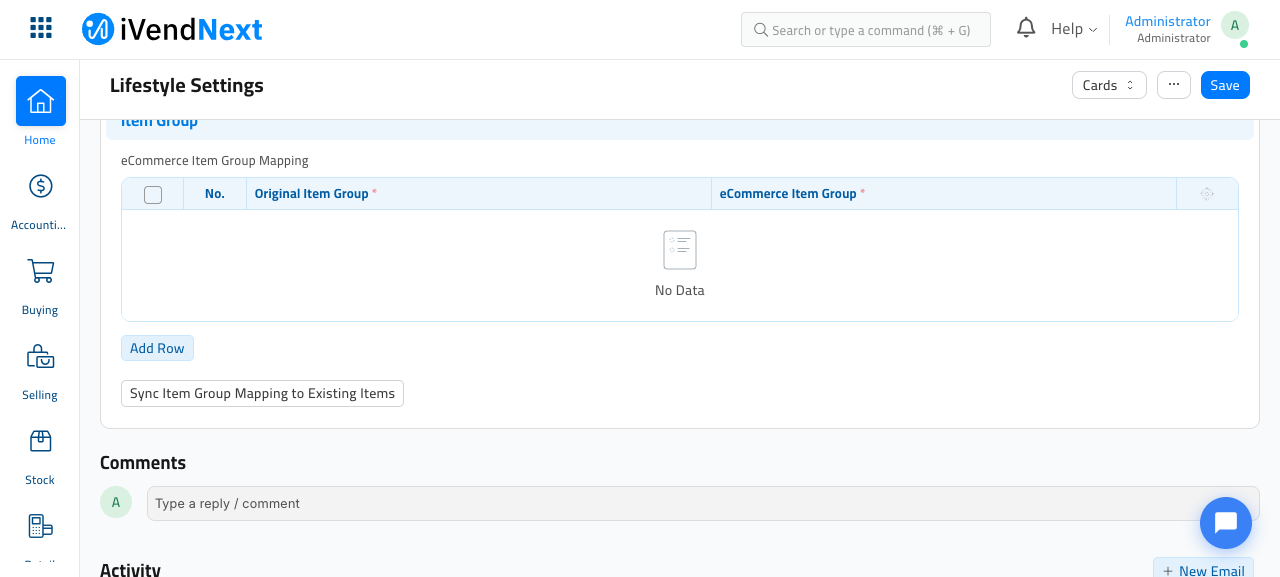Click the iVendNext logo
The image size is (1280, 577).
[172, 29]
